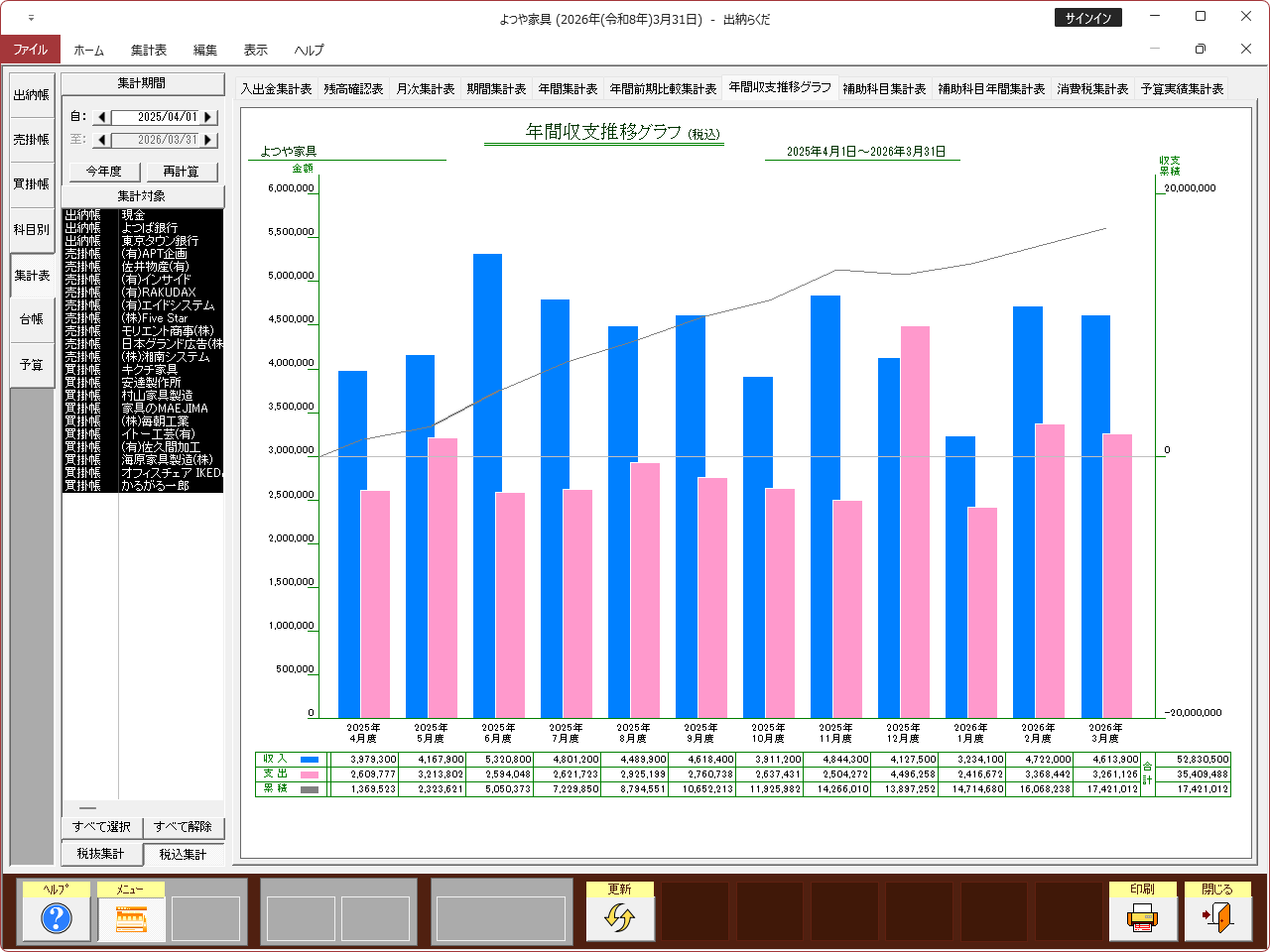Open the 消費税集計表 tab
Image resolution: width=1270 pixels, height=952 pixels.
(1092, 89)
